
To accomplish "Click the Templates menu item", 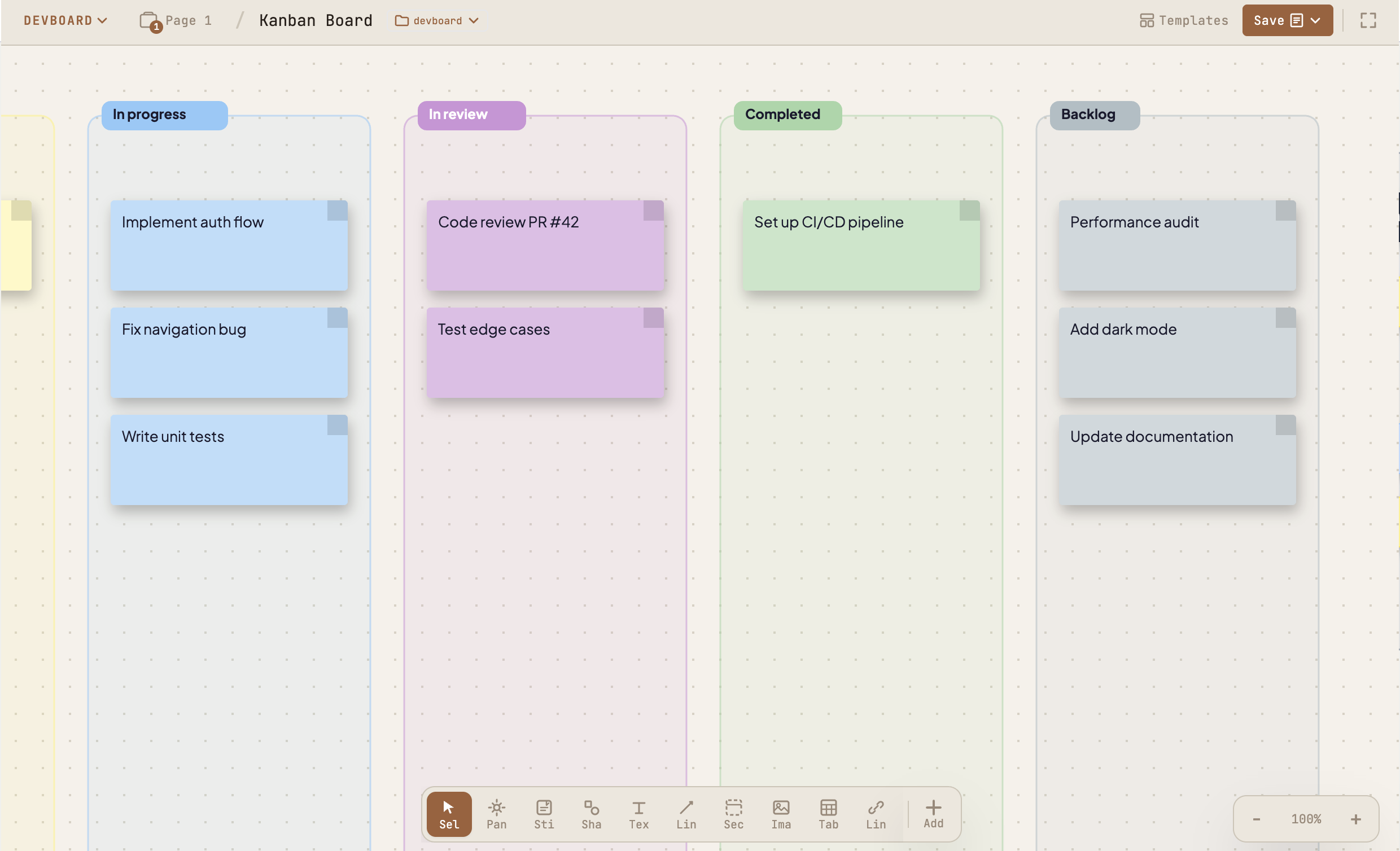I will click(x=1184, y=20).
